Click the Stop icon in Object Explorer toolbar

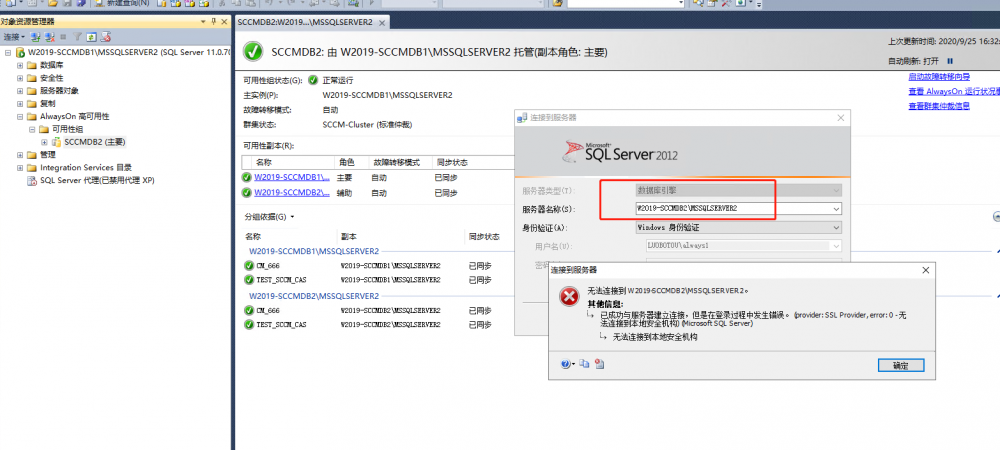click(63, 37)
